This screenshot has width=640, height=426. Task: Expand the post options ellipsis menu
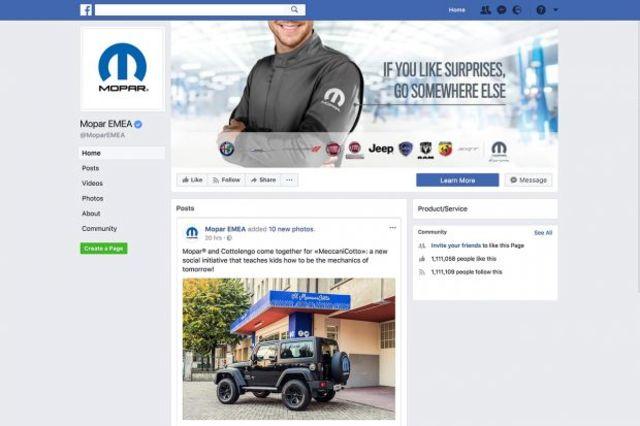(x=393, y=228)
